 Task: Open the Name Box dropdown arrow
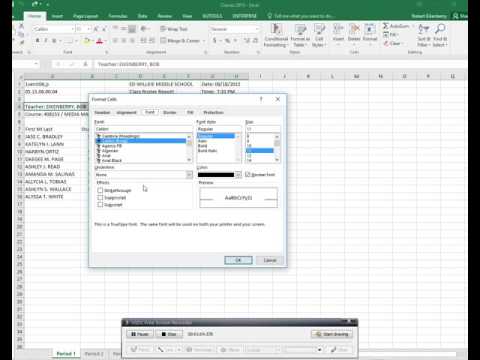(36, 64)
